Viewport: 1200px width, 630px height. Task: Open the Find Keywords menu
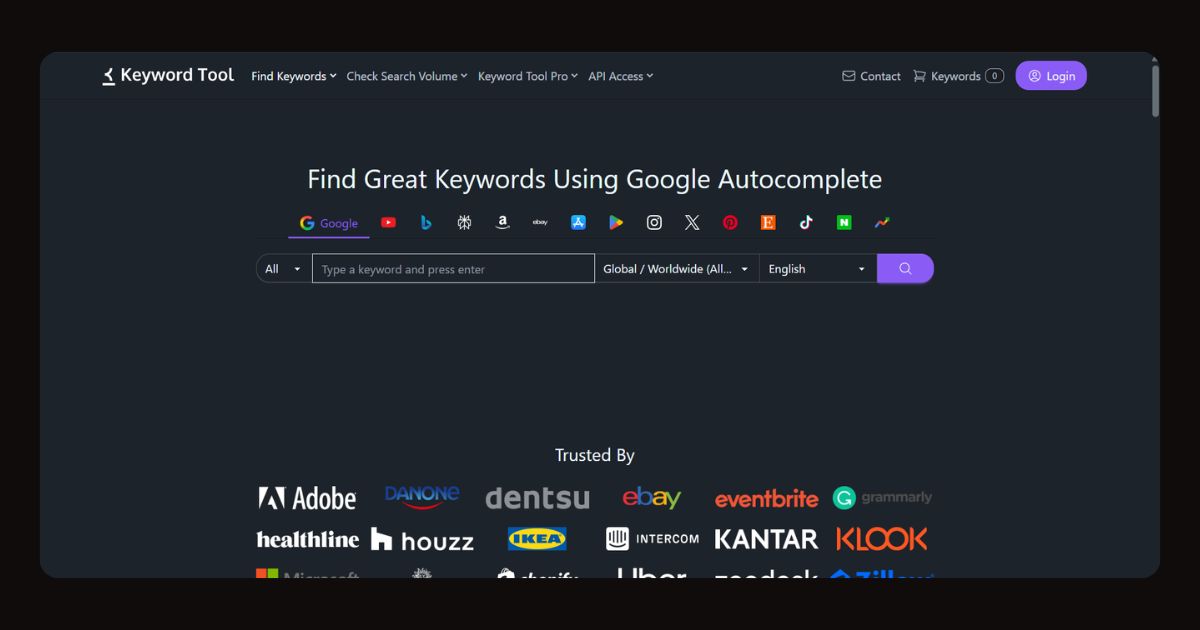click(x=294, y=76)
